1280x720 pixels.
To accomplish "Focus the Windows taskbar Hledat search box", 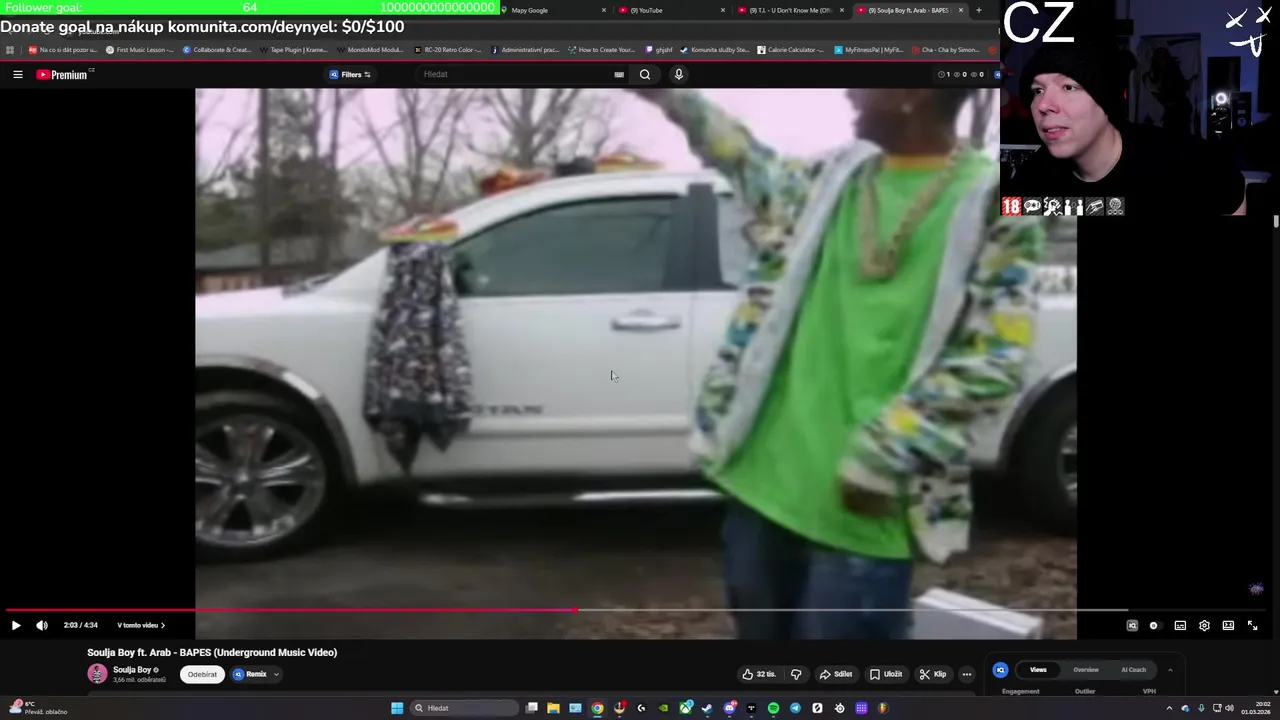I will (x=463, y=708).
